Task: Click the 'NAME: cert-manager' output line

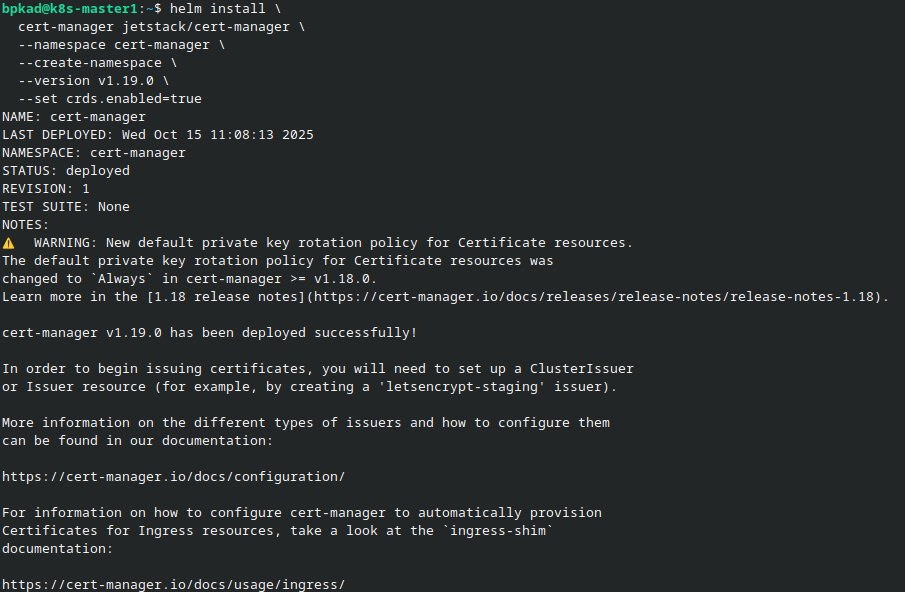Action: point(74,117)
